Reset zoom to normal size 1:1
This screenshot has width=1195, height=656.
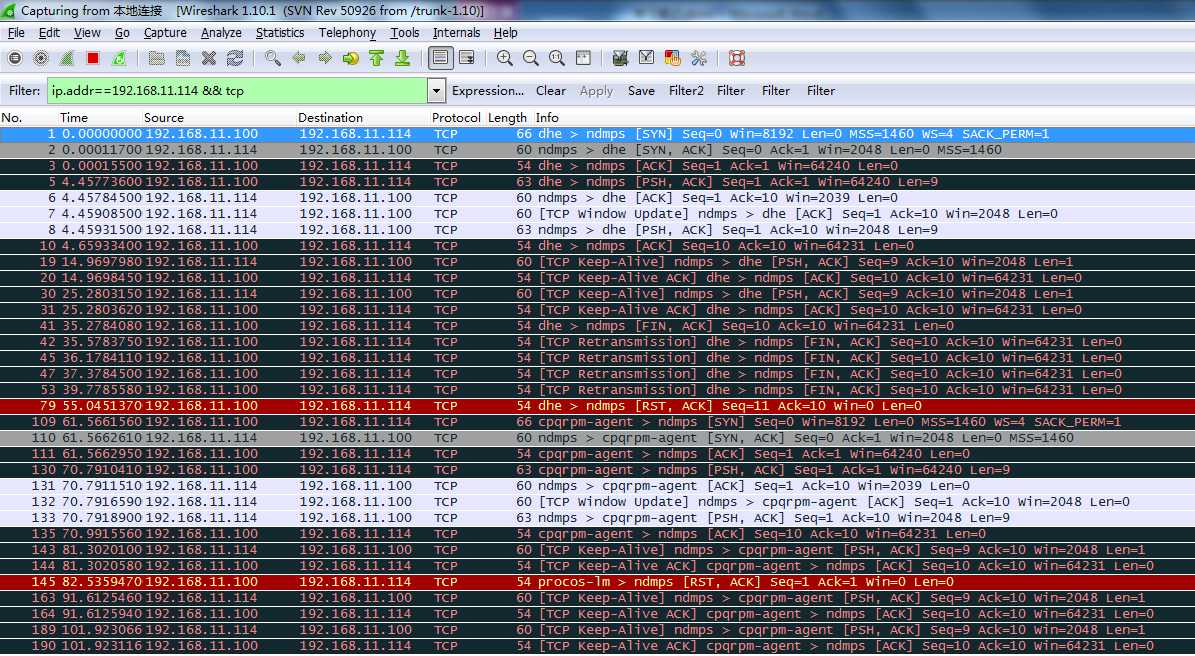(557, 59)
